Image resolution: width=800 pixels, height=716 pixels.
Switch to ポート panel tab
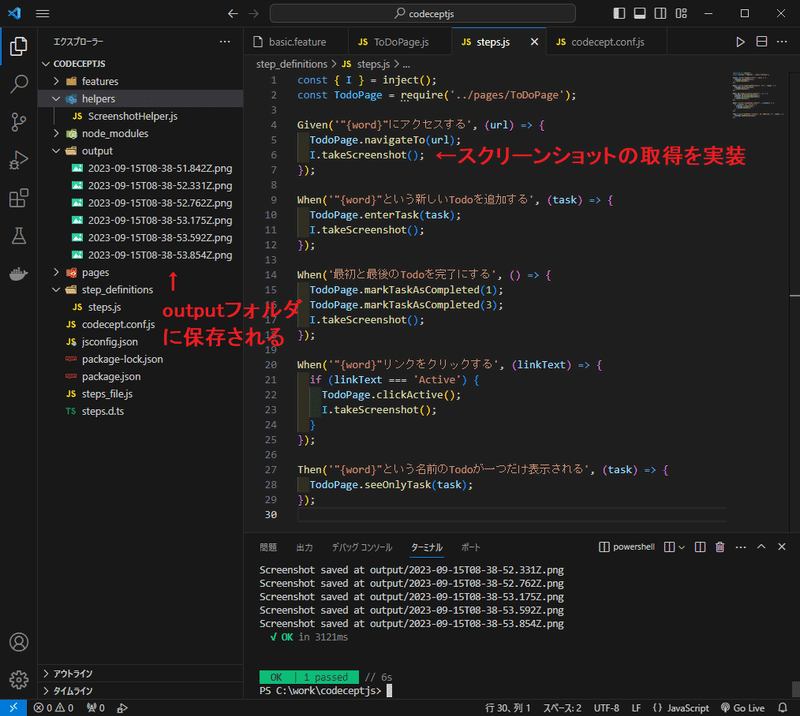tap(470, 547)
